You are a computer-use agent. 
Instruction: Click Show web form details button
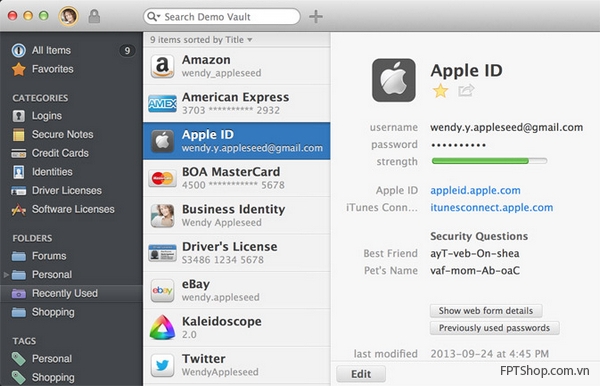pyautogui.click(x=486, y=311)
